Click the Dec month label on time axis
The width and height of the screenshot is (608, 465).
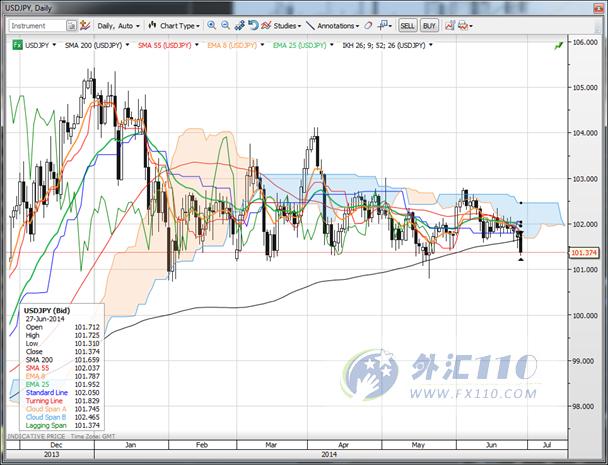coord(56,445)
